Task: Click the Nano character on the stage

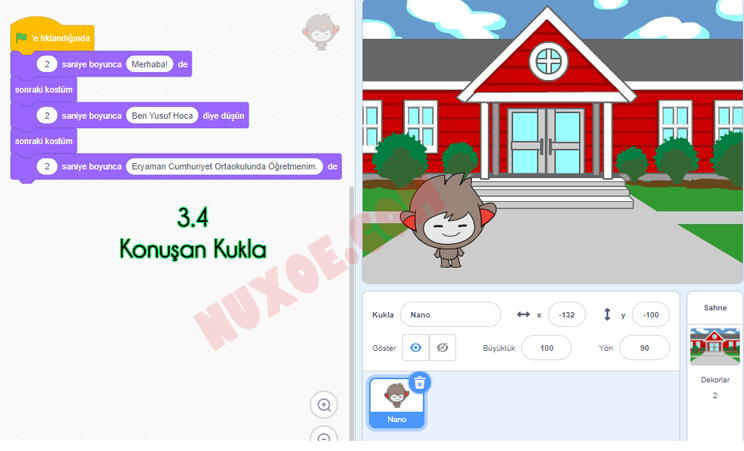Action: 449,221
